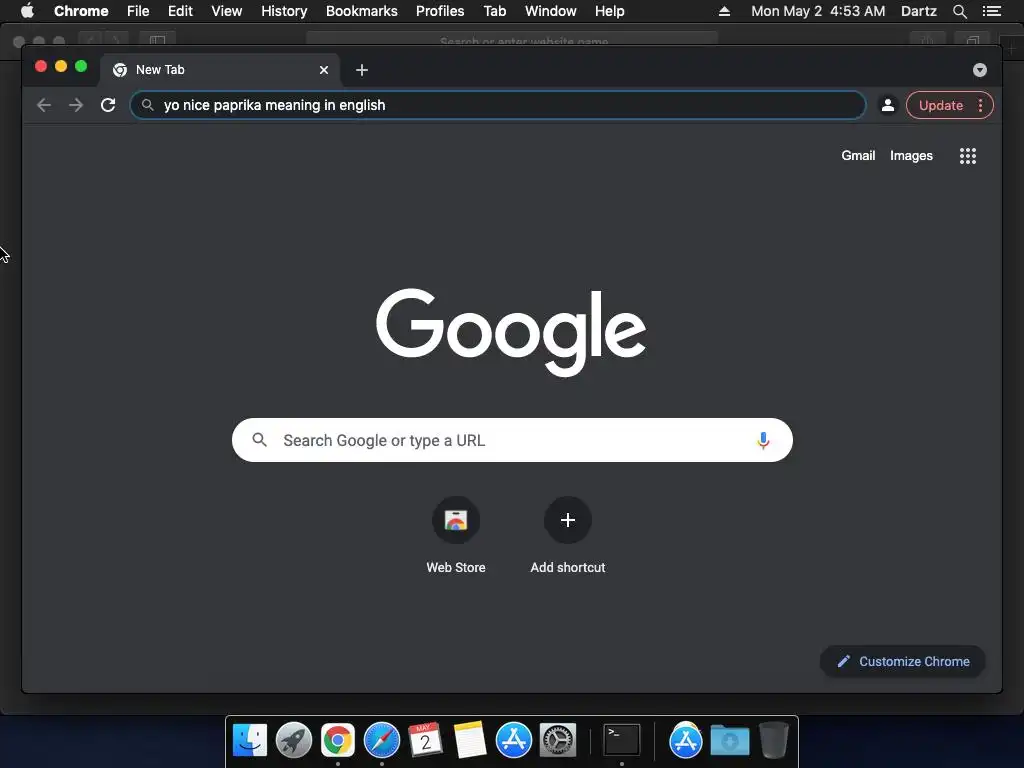This screenshot has height=768, width=1024.
Task: Open App Store icon next to Notes
Action: point(513,740)
